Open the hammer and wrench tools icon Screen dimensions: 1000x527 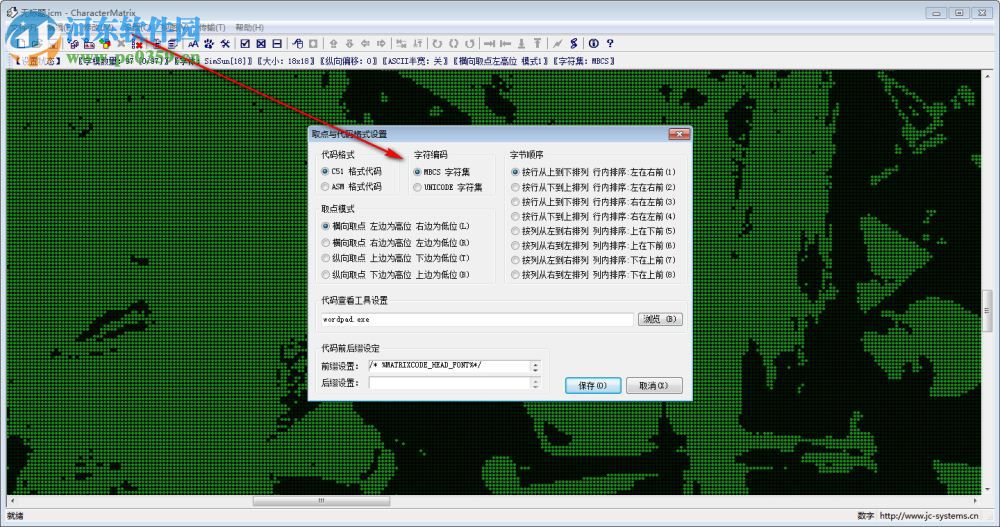pos(225,43)
